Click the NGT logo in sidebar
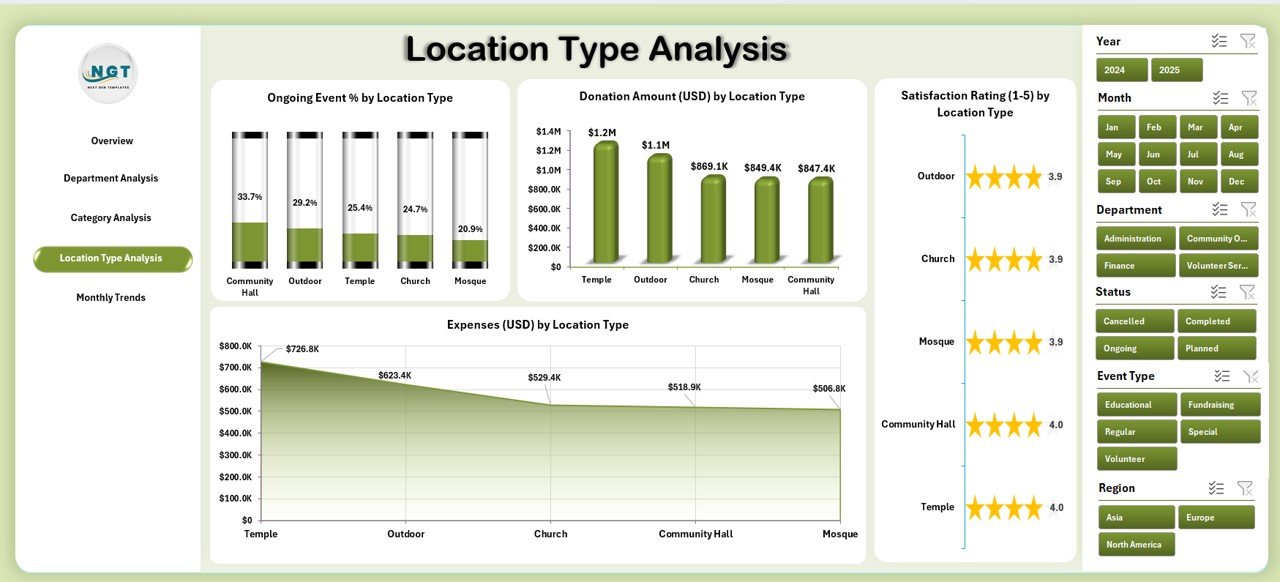The height and width of the screenshot is (582, 1280). [108, 73]
